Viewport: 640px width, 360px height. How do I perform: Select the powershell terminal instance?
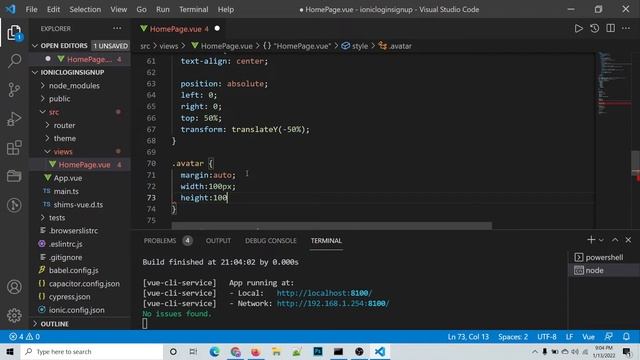coord(604,257)
